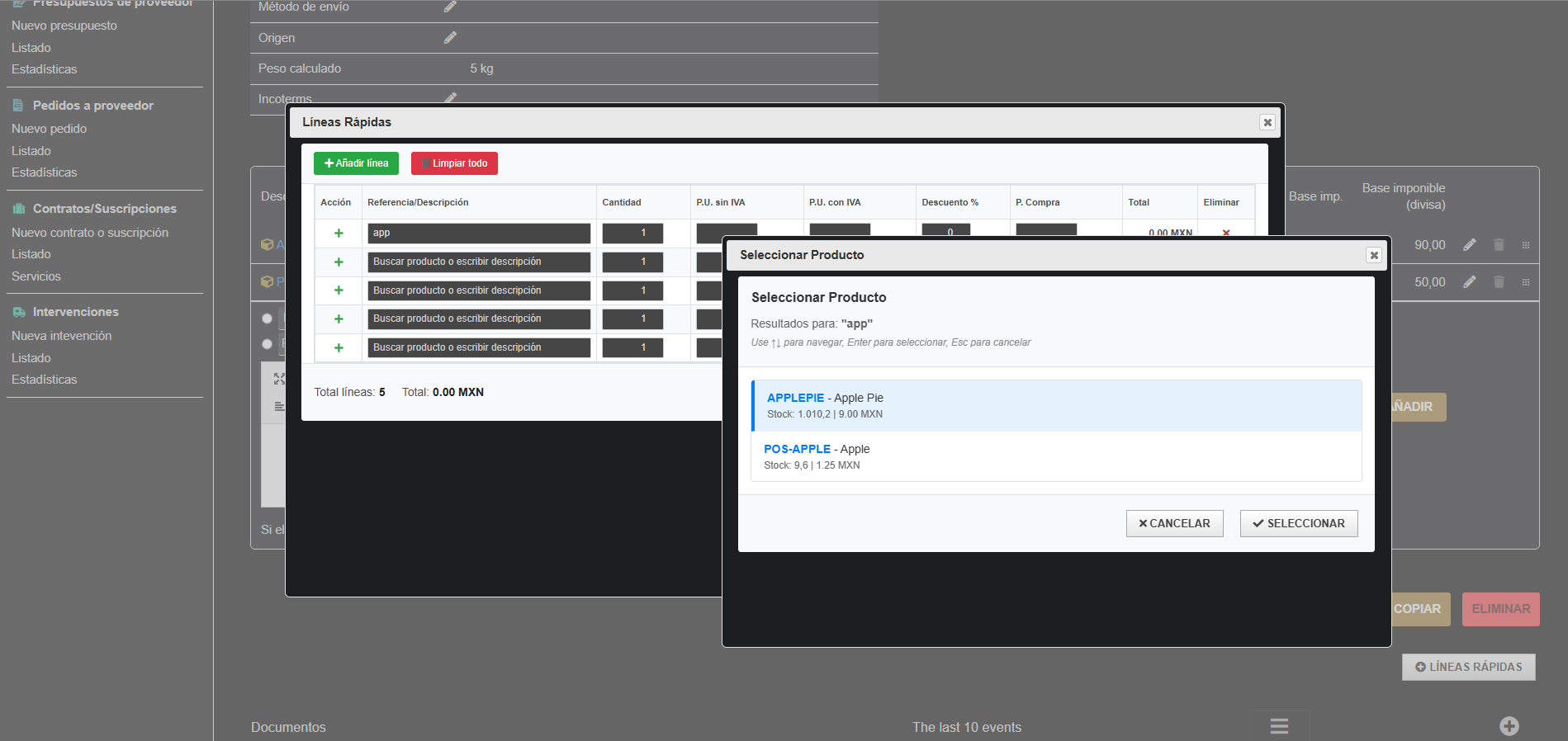This screenshot has height=741, width=1568.
Task: Click pencil icon next to 90,00 amount
Action: click(1469, 245)
